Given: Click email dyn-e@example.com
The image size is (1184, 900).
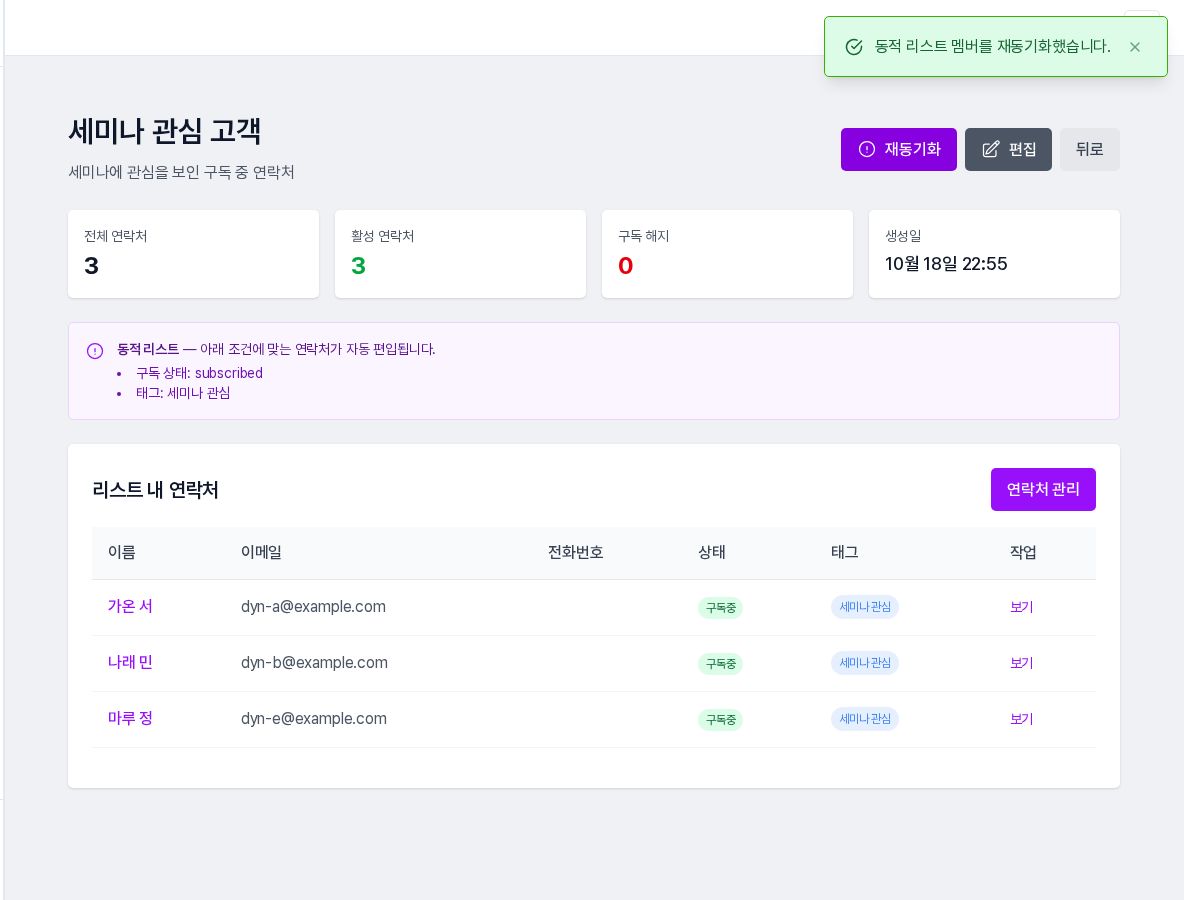Looking at the screenshot, I should 313,719.
